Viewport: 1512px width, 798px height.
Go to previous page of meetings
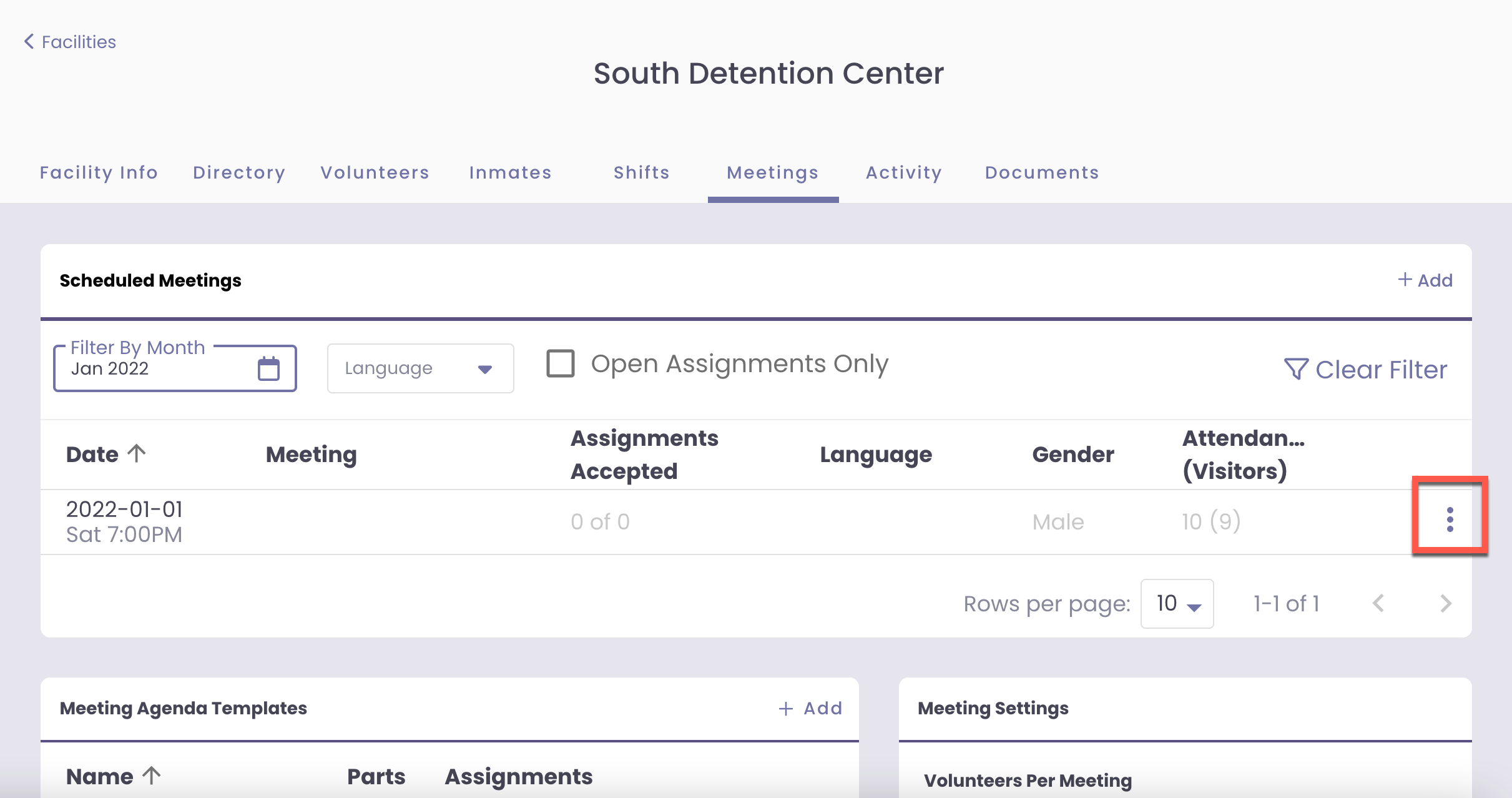point(1379,603)
